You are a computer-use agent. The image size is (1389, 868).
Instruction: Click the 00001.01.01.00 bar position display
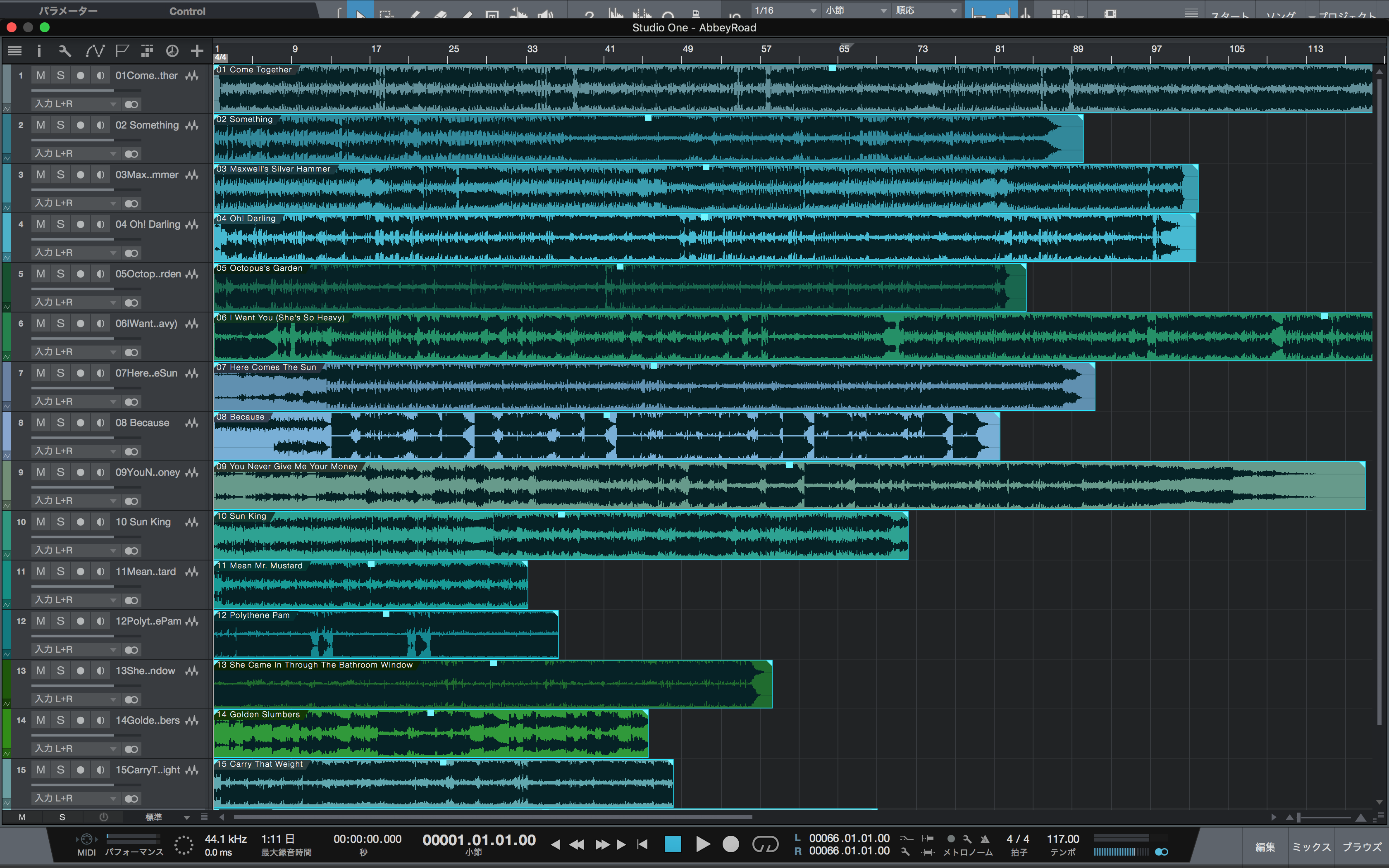click(x=479, y=840)
